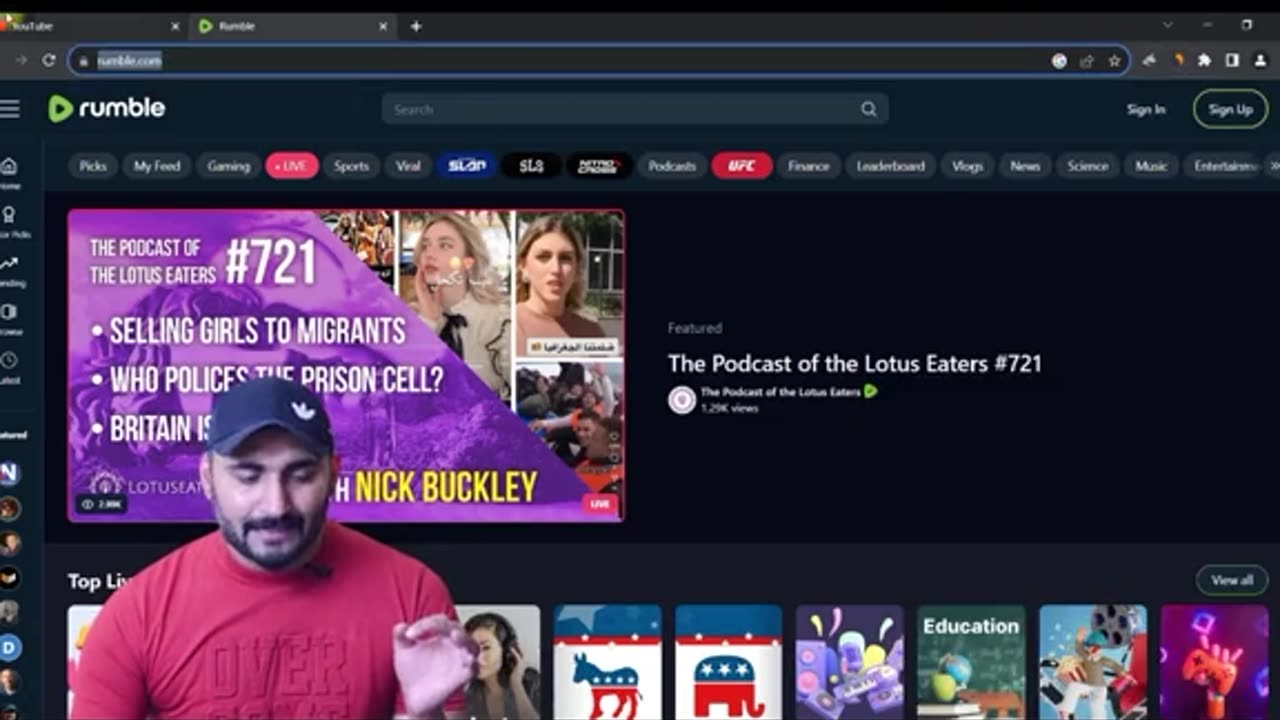Viewport: 1280px width, 720px height.
Task: Open the Education category card
Action: (971, 662)
